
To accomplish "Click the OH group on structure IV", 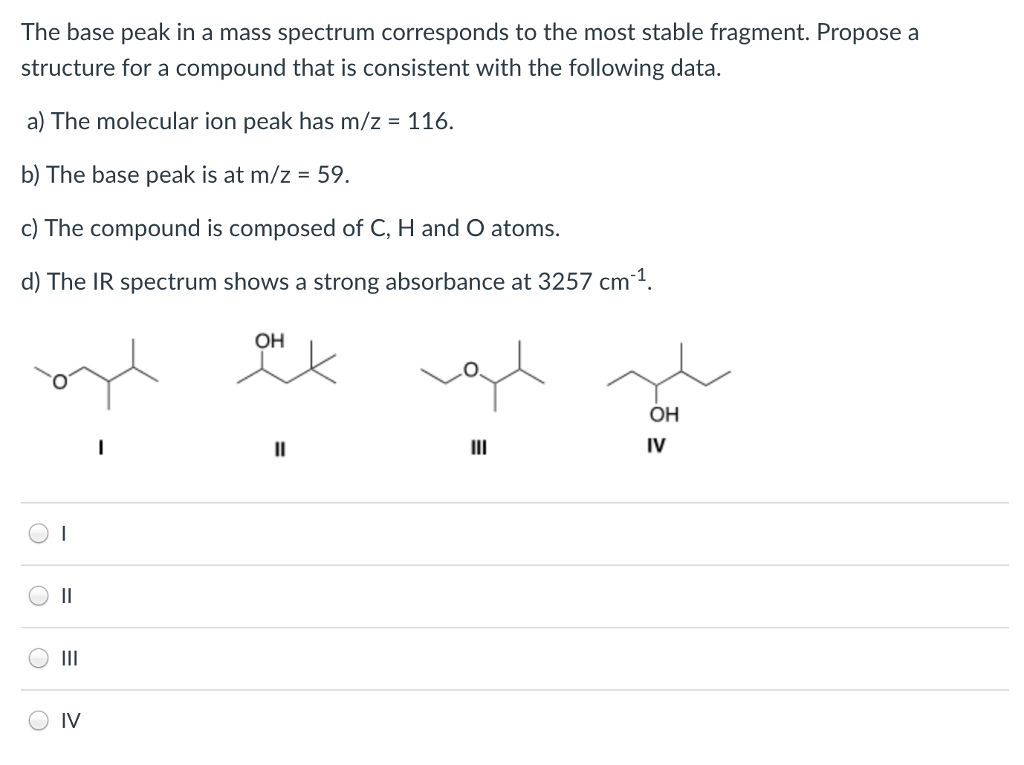I will 663,415.
